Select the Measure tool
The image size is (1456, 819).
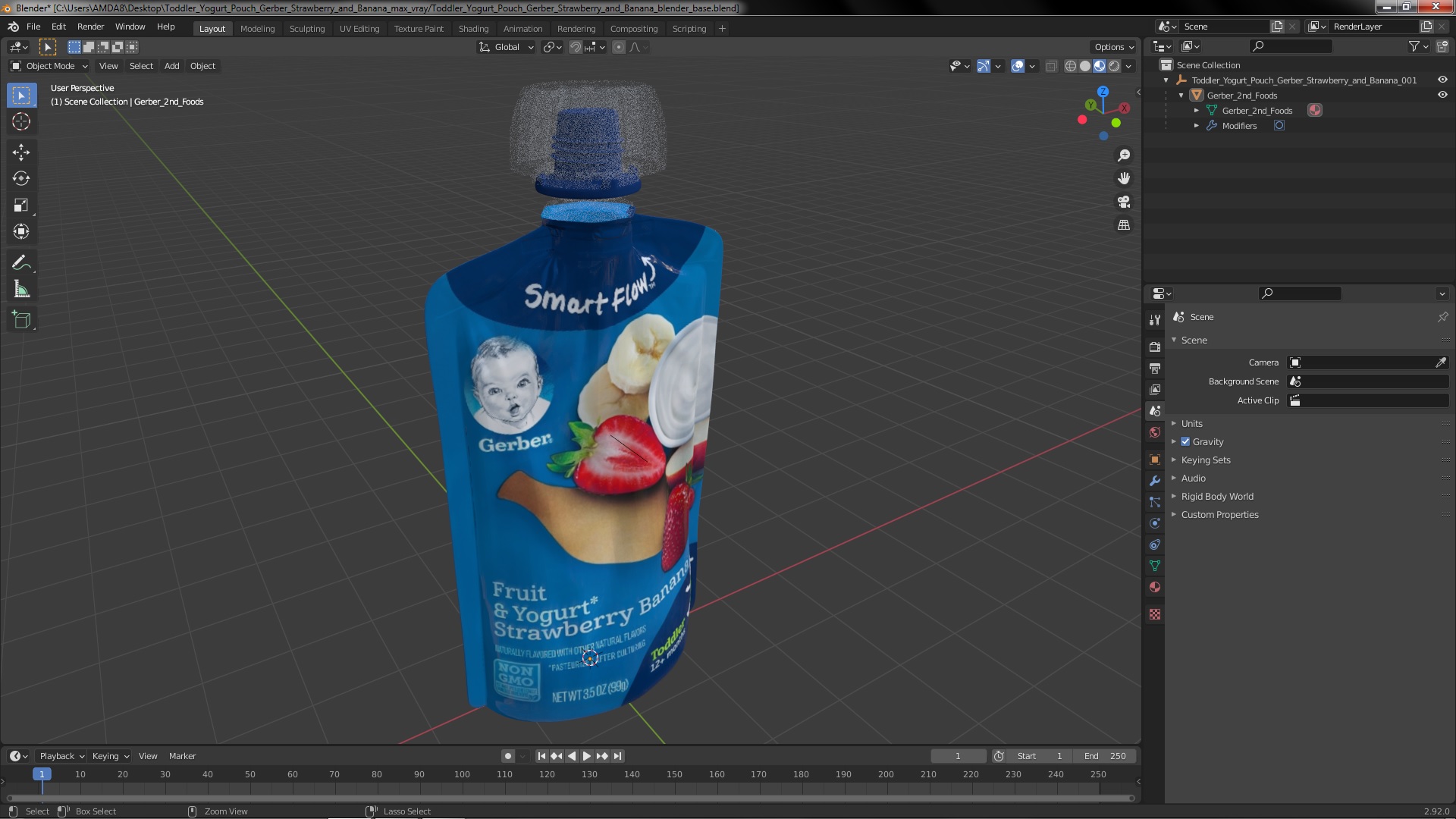tap(21, 290)
